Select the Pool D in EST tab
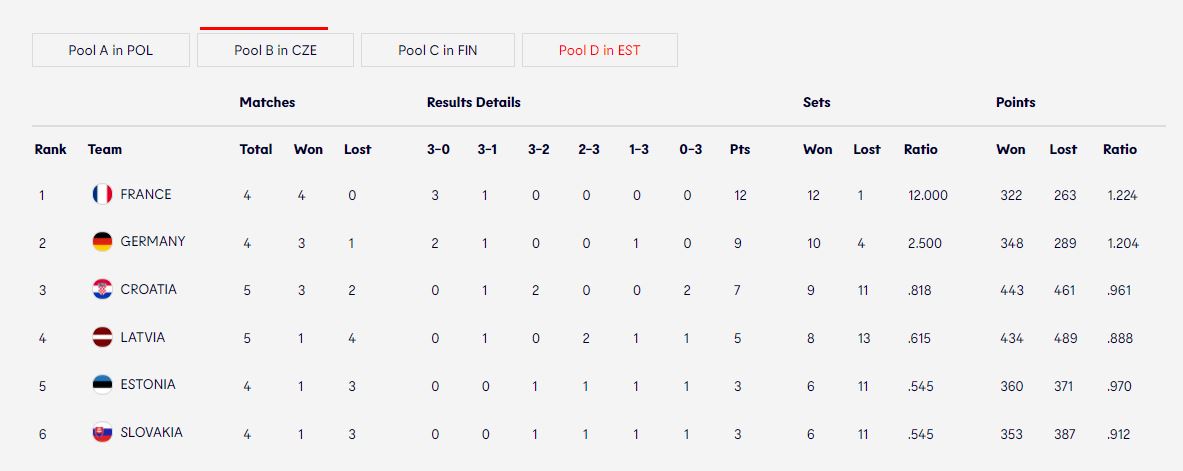1183x471 pixels. click(600, 51)
